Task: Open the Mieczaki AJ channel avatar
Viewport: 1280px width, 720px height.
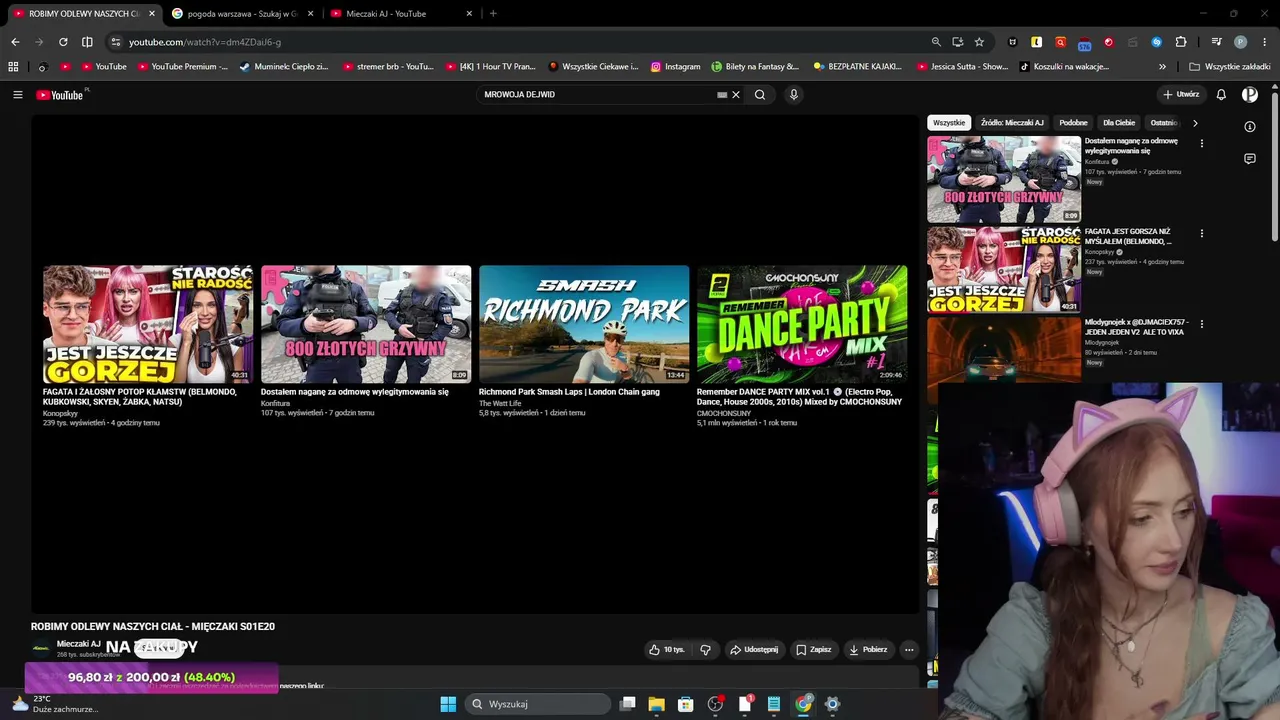Action: (41, 649)
